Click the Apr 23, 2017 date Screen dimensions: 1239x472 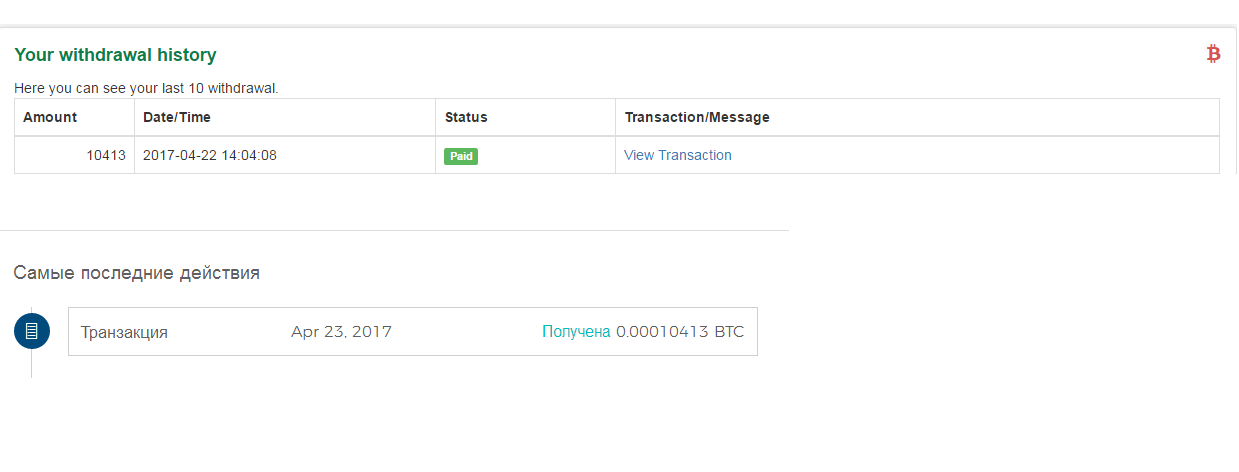pos(341,332)
